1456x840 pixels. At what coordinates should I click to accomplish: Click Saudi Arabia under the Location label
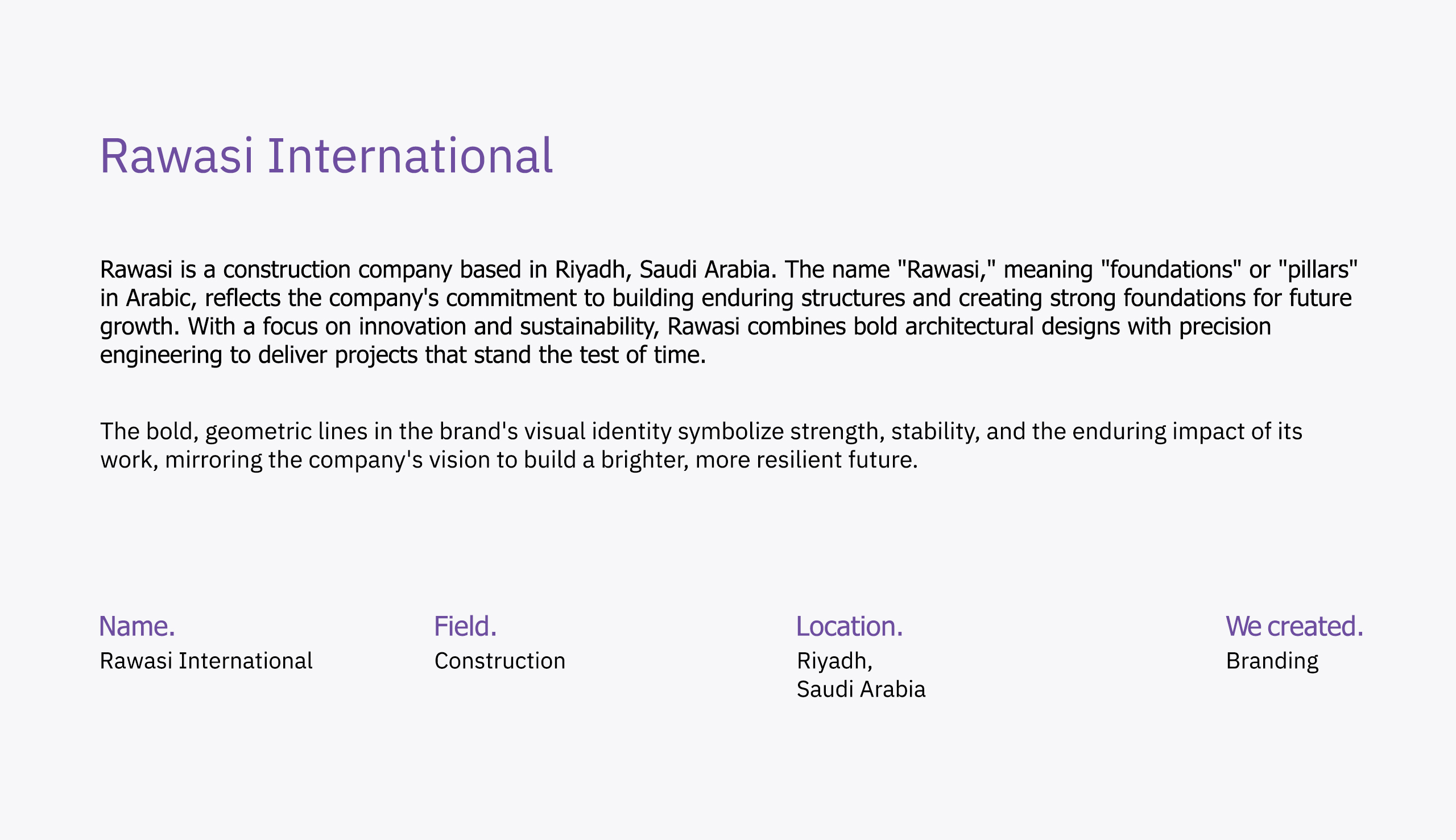point(861,689)
